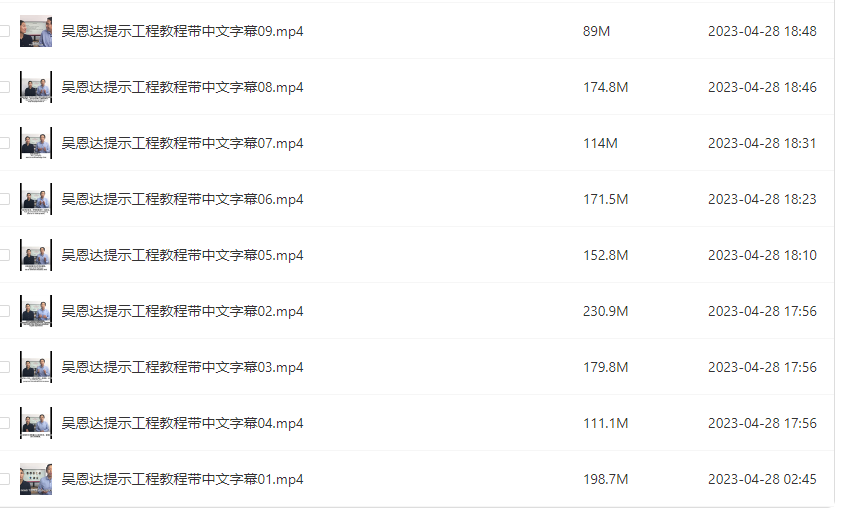This screenshot has height=508, width=841.
Task: Click the 198.7M file size entry
Action: tap(605, 479)
